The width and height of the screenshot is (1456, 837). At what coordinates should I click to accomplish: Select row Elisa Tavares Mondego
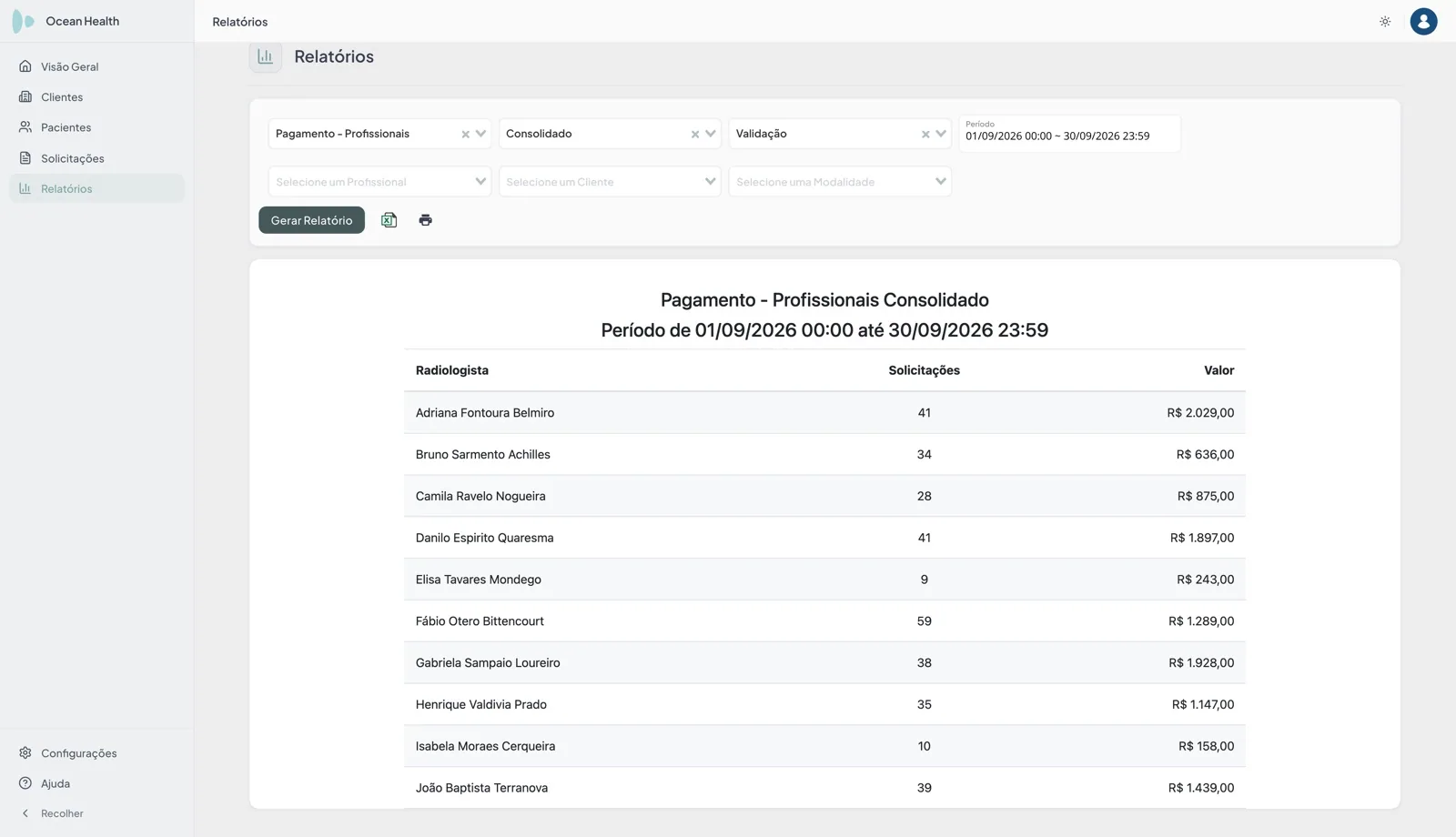824,580
